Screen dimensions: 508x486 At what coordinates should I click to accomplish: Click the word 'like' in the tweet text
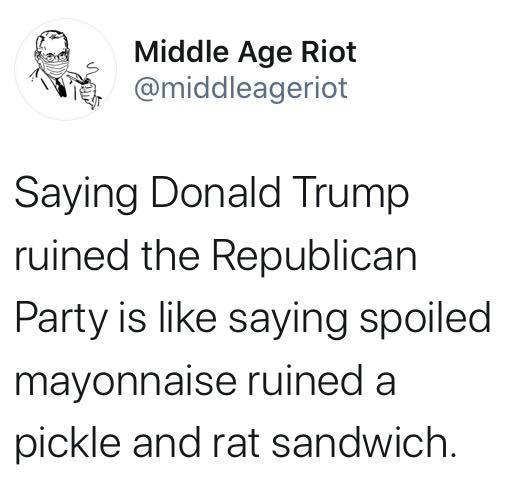[x=188, y=317]
